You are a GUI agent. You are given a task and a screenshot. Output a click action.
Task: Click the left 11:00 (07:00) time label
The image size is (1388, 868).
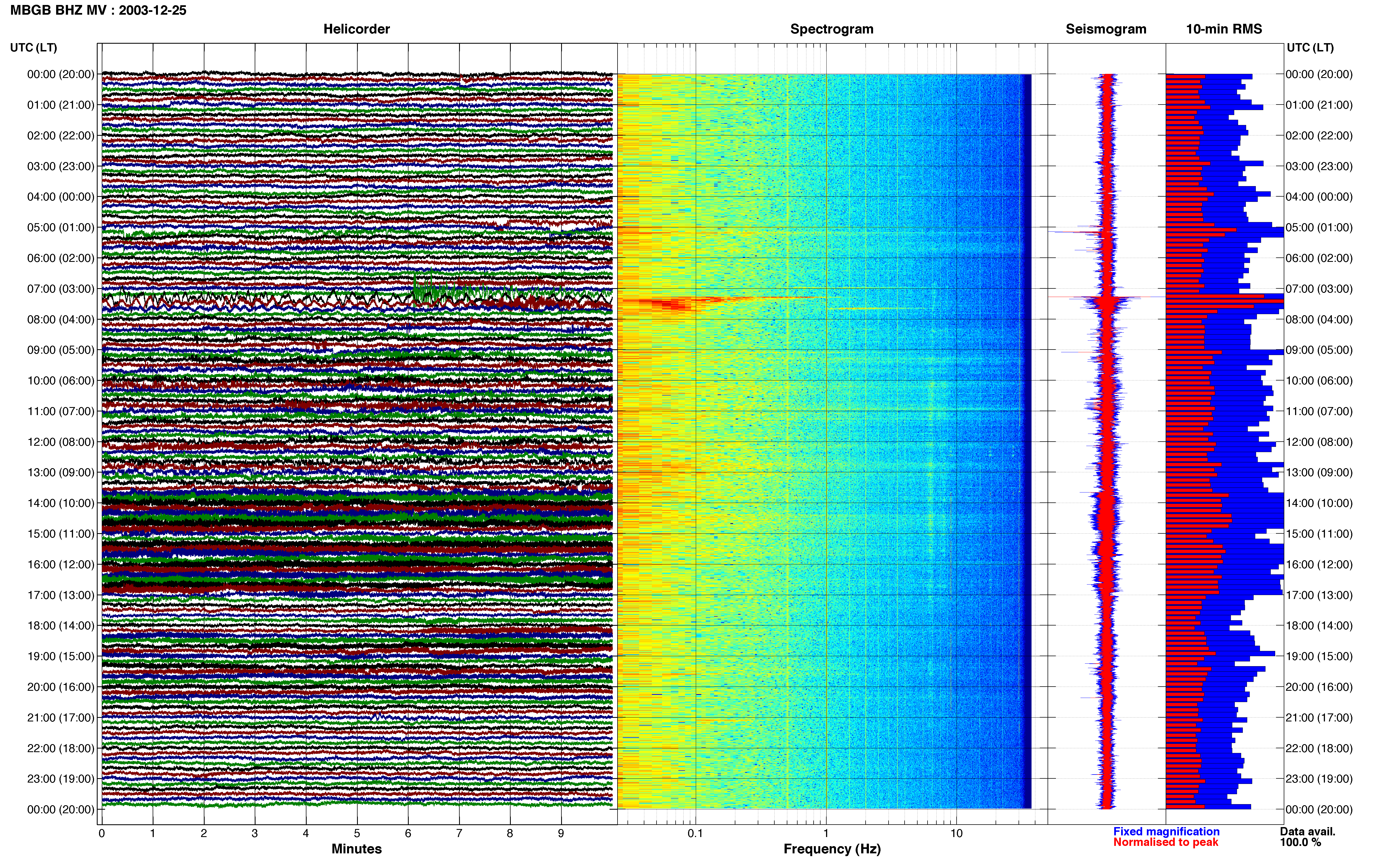point(61,412)
